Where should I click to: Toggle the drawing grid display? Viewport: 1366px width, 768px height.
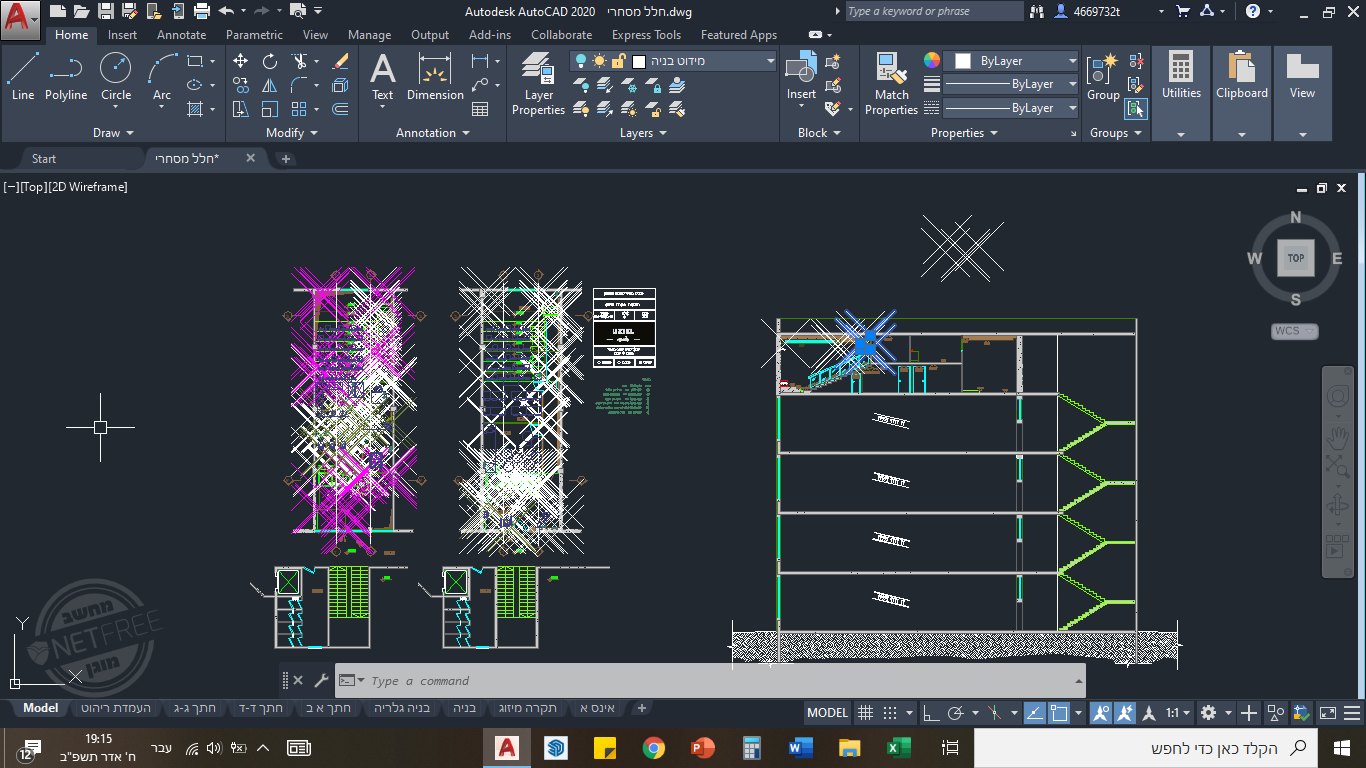pyautogui.click(x=866, y=713)
